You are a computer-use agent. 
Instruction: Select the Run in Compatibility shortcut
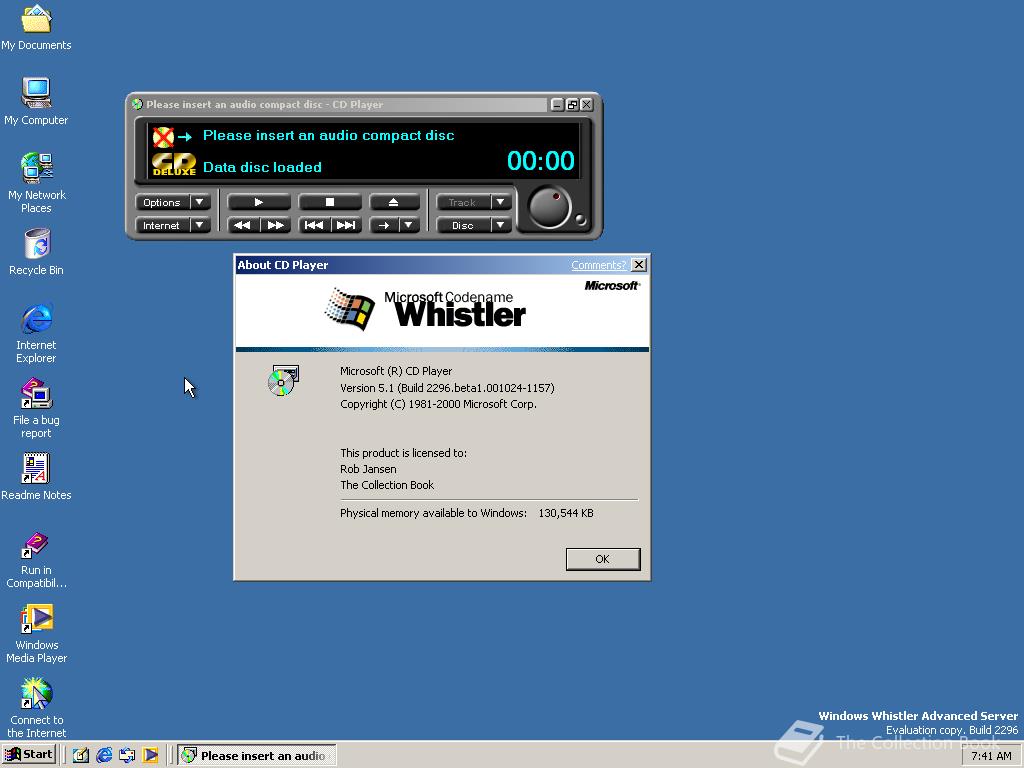coord(36,560)
